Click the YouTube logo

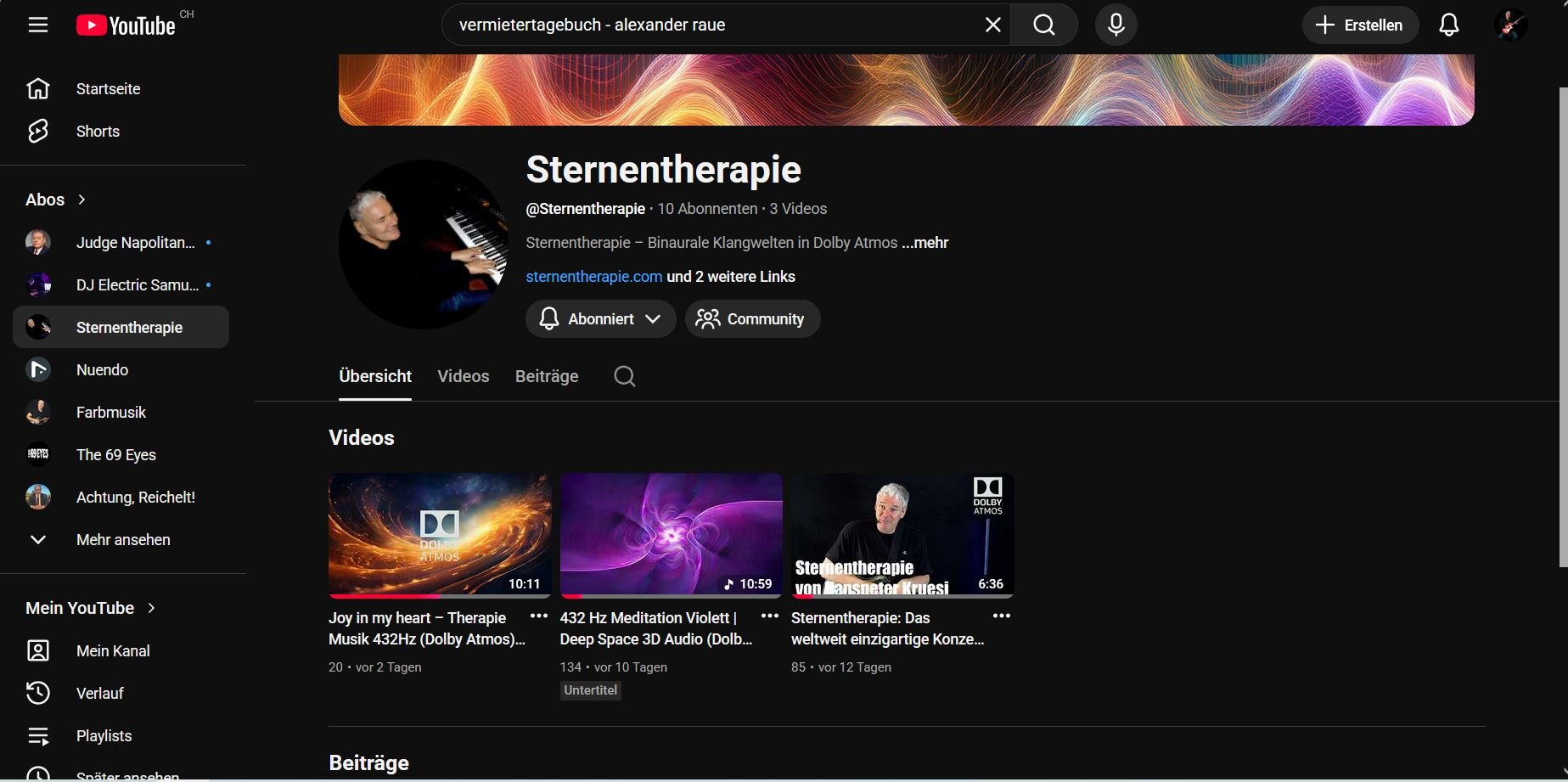tap(126, 25)
